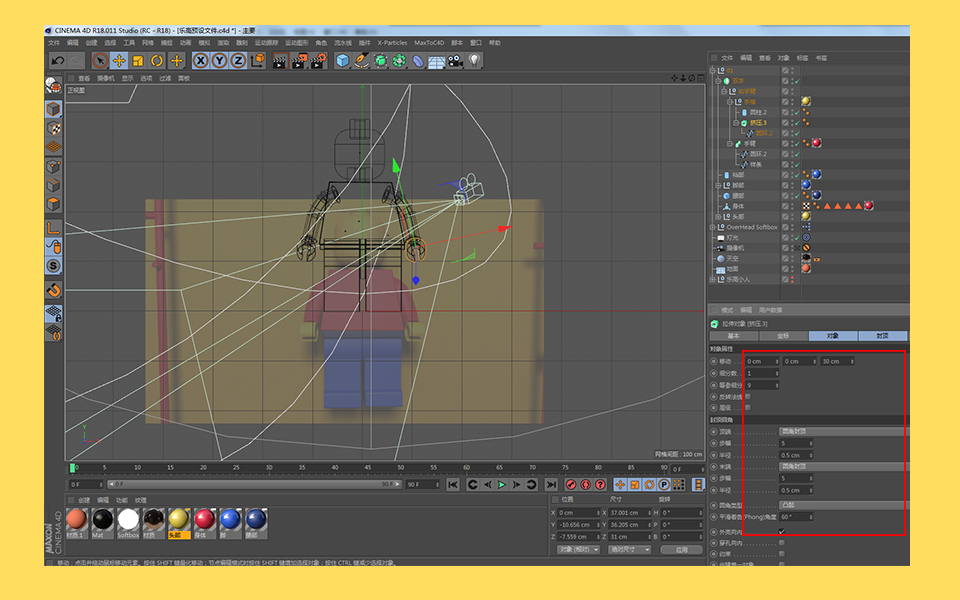Enable Points mode
The height and width of the screenshot is (600, 960).
(x=54, y=167)
